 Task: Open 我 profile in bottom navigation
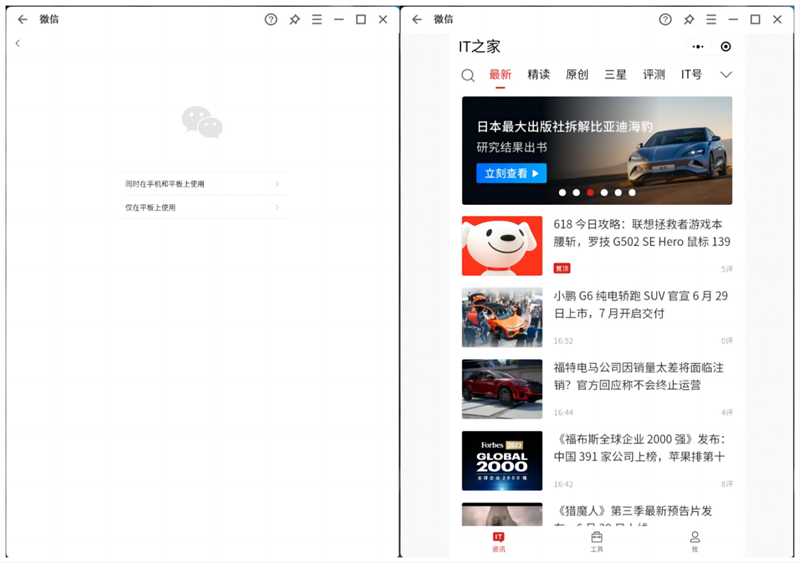coord(694,542)
